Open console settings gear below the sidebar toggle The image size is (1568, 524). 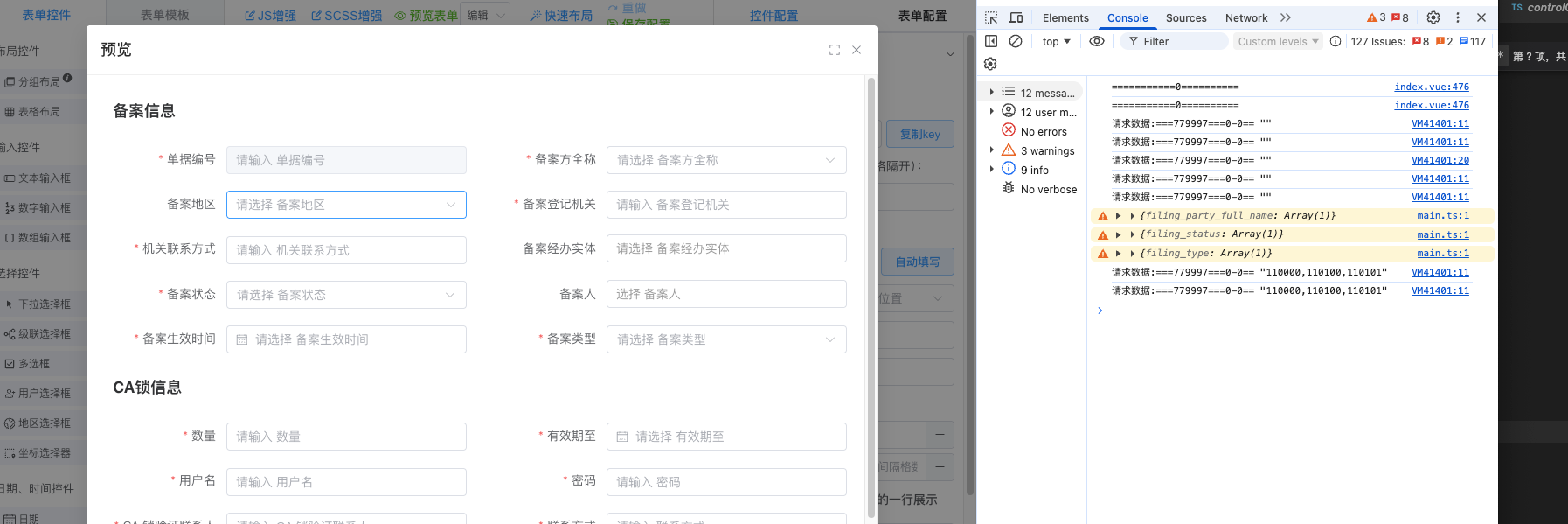pyautogui.click(x=990, y=64)
